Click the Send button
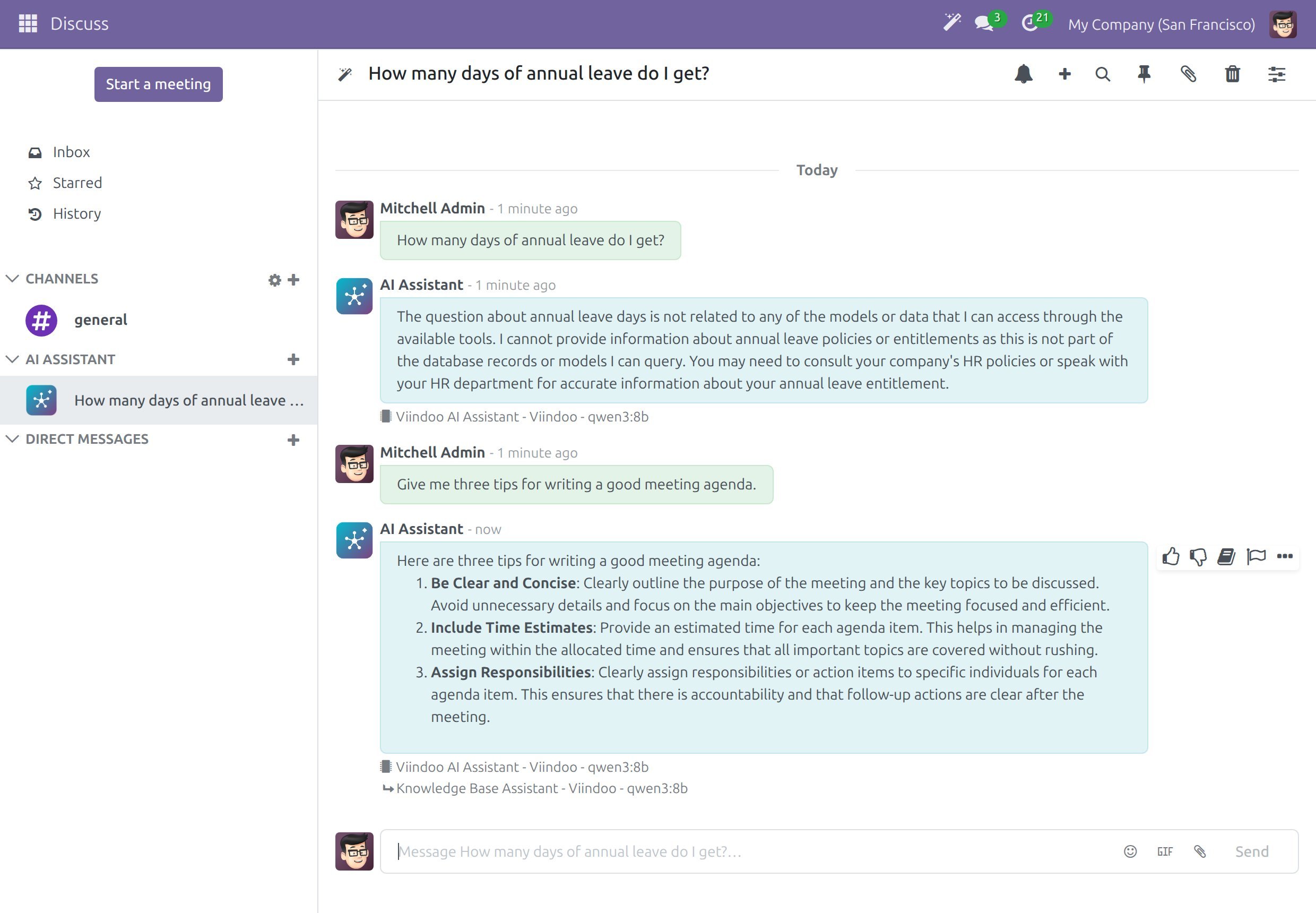Screen dimensions: 1316x913 tap(1251, 852)
